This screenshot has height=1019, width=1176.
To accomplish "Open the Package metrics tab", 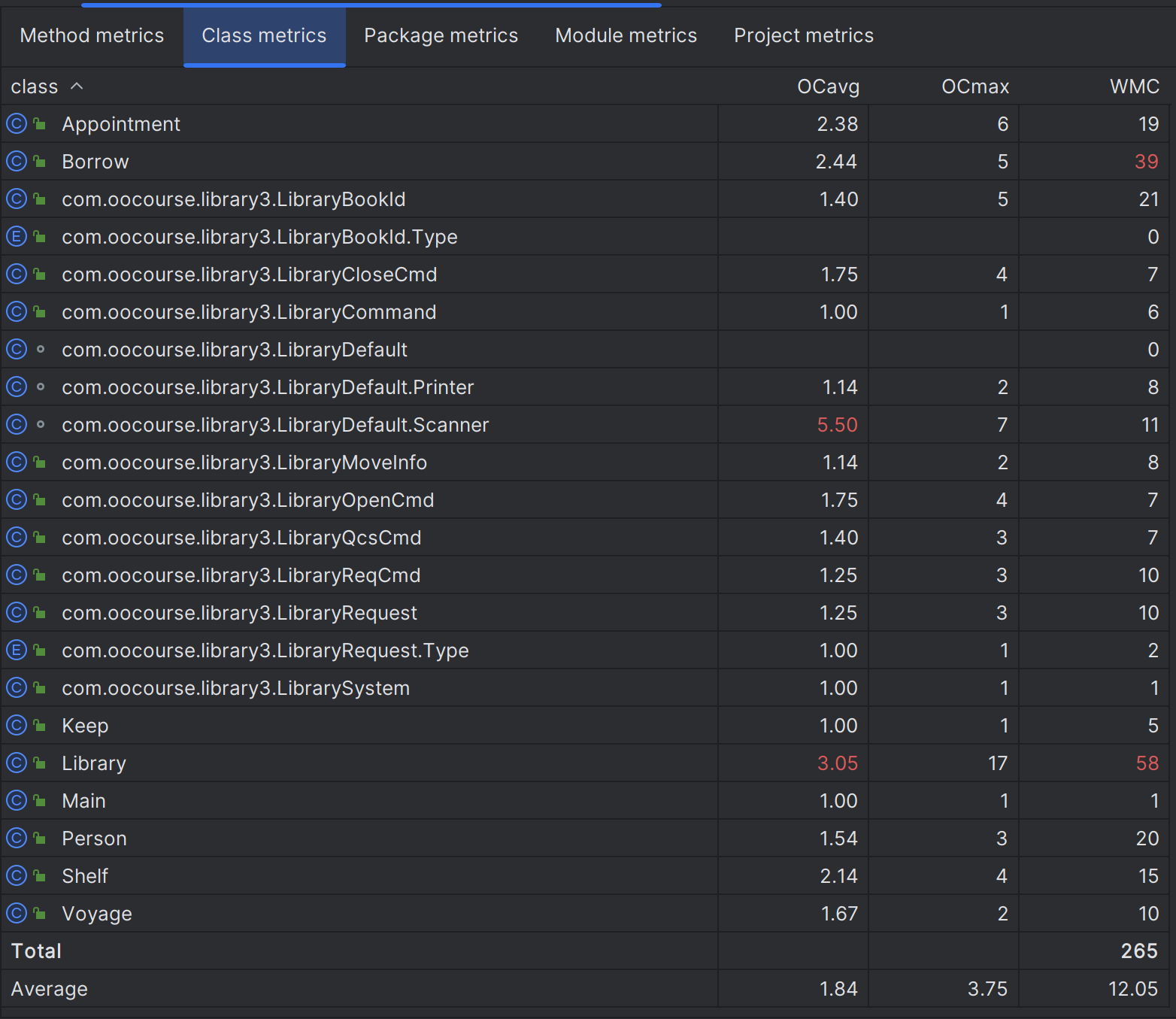I will point(441,35).
